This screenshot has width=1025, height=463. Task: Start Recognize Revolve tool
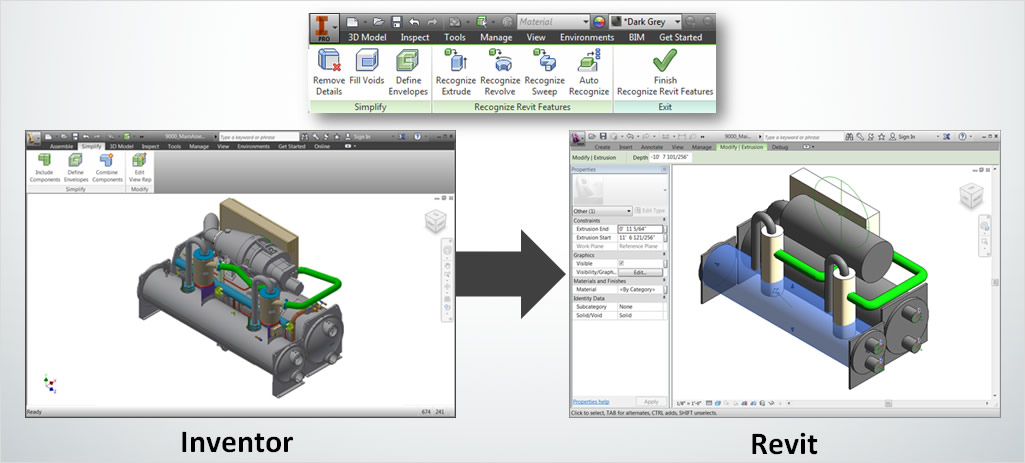(x=500, y=73)
